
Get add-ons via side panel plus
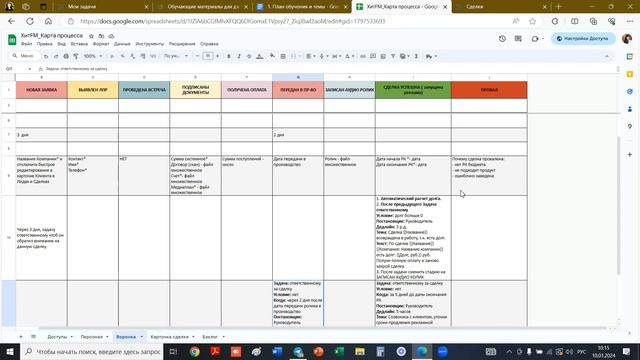[x=630, y=155]
